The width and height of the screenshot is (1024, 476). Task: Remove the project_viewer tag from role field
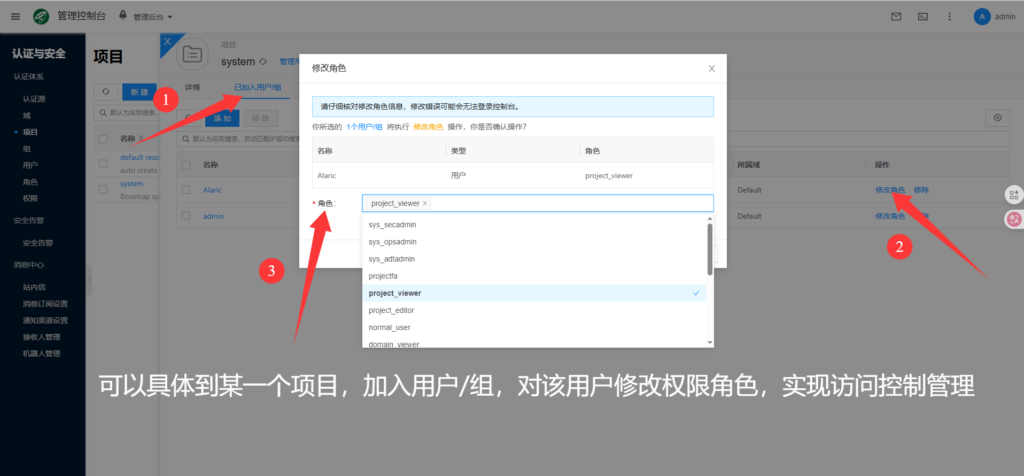pos(425,203)
